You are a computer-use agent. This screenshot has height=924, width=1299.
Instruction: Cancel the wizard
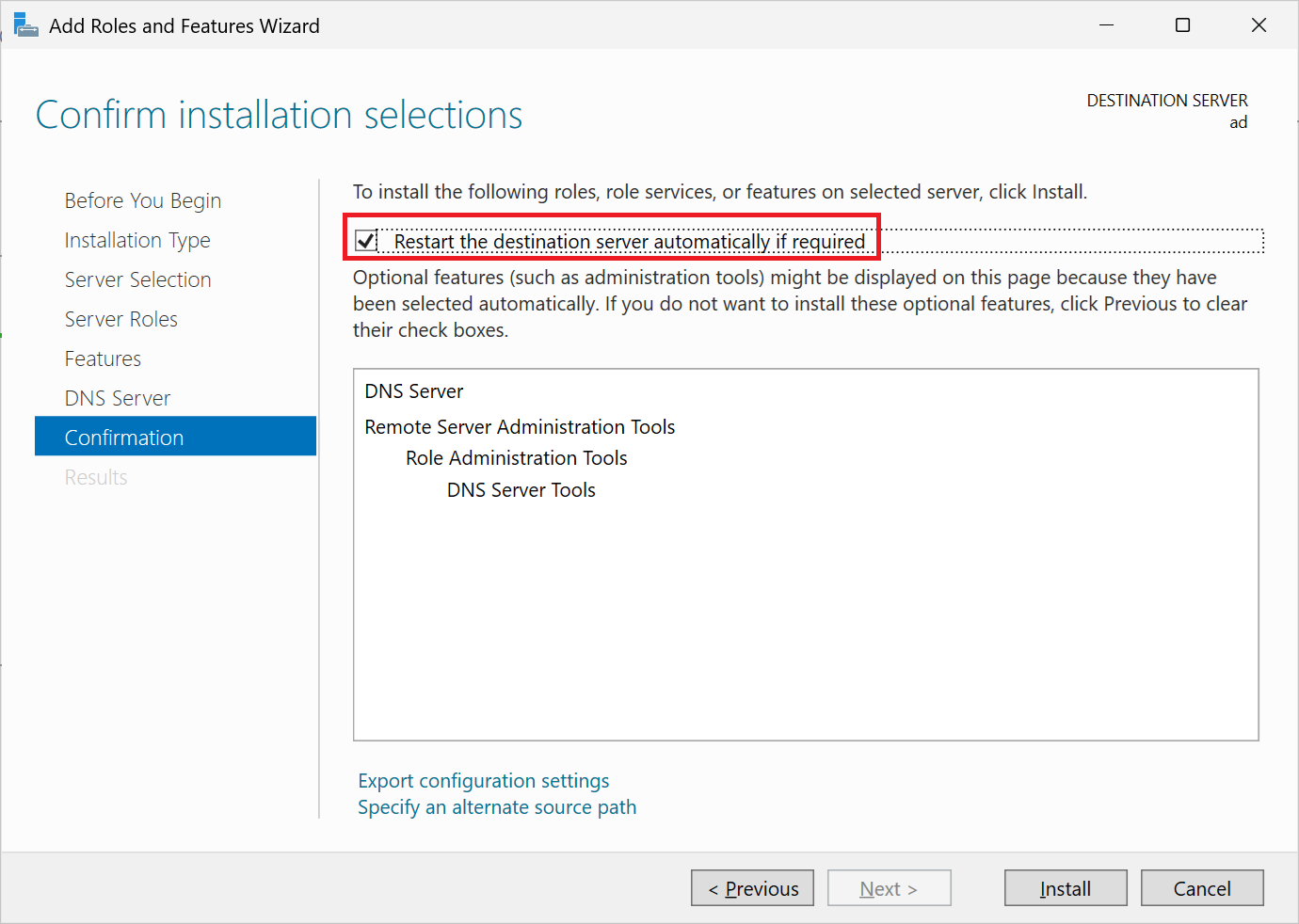(1202, 887)
